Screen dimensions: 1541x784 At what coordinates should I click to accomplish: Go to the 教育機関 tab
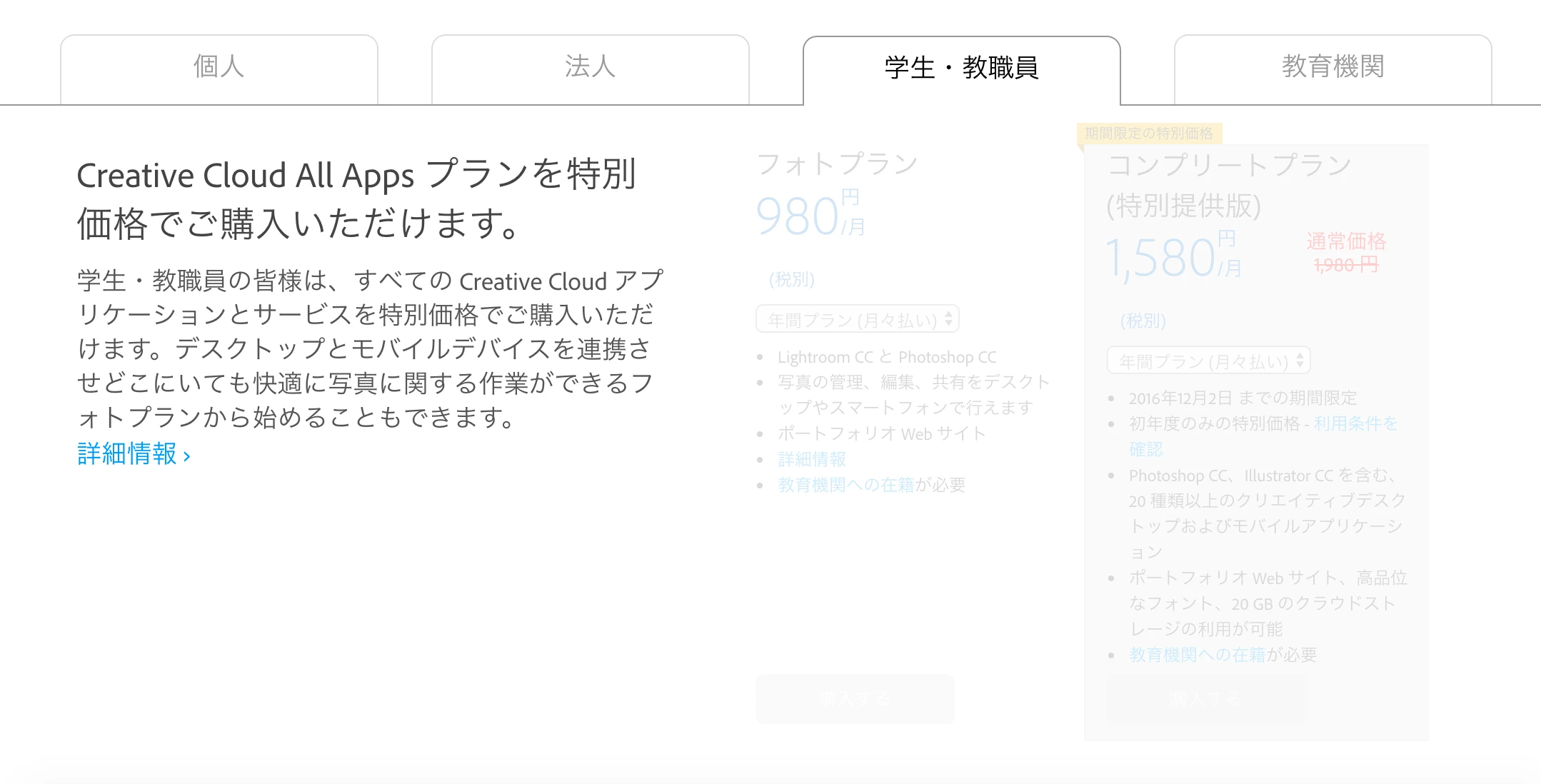pos(1332,69)
